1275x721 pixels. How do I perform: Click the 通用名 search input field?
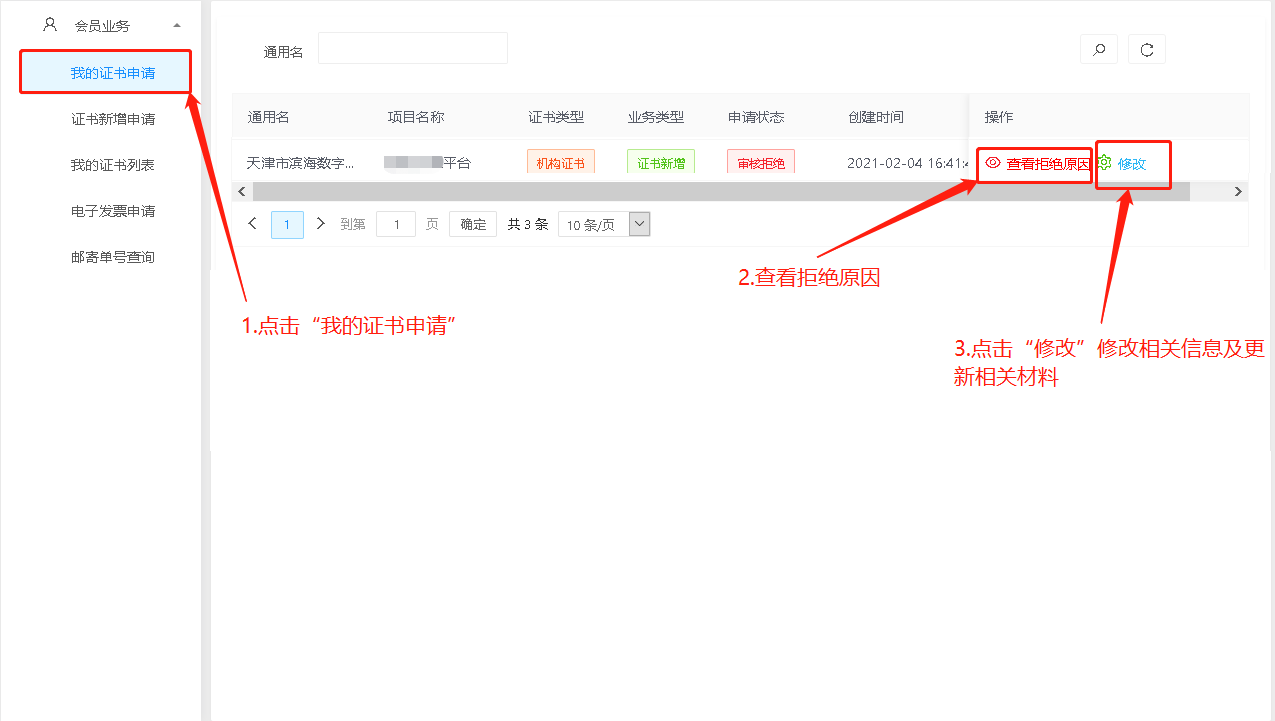pos(412,48)
